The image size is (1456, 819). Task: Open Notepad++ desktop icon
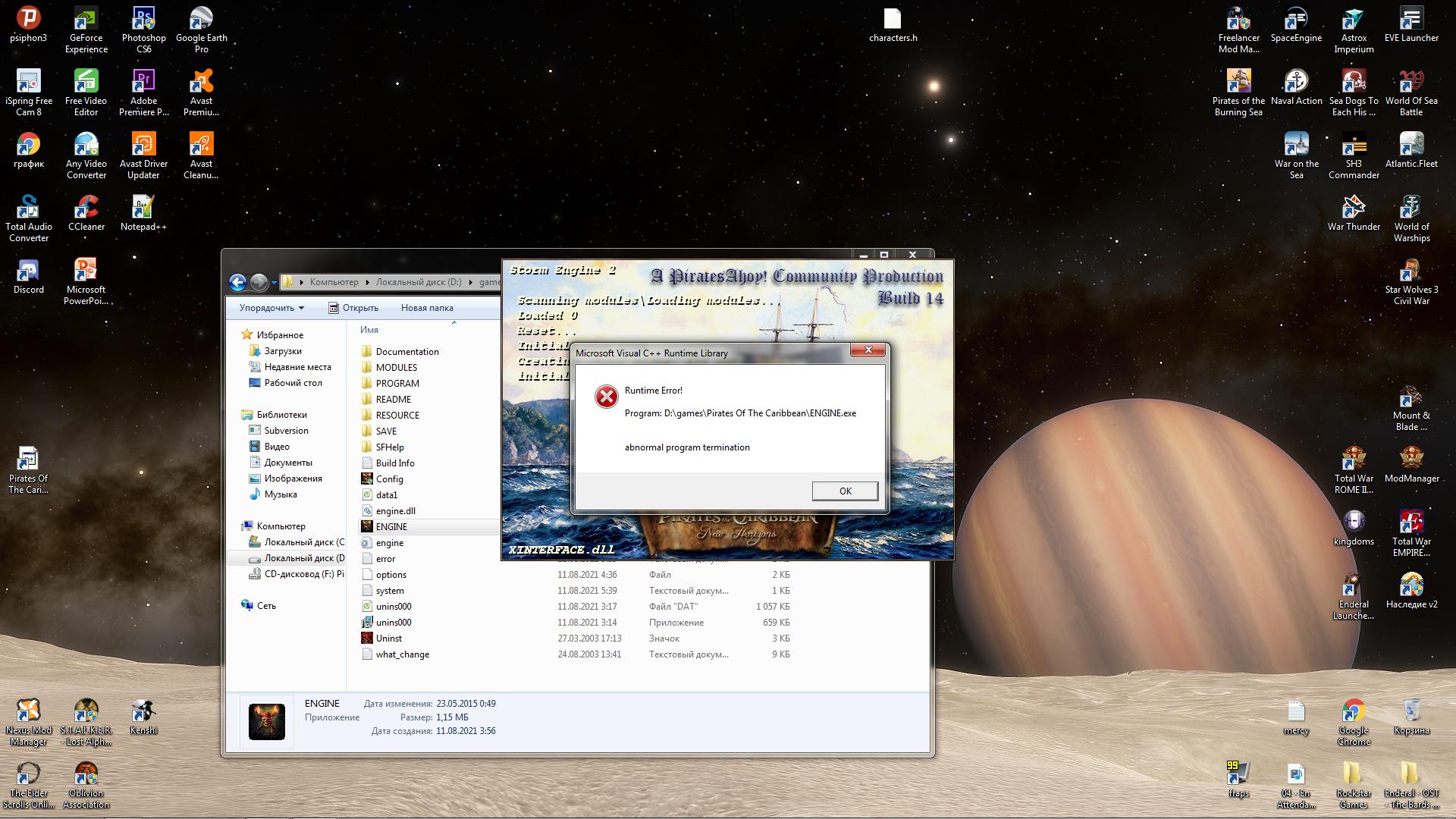(x=143, y=213)
